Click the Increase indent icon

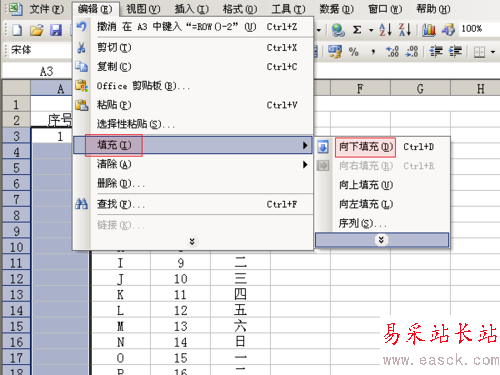pos(455,52)
